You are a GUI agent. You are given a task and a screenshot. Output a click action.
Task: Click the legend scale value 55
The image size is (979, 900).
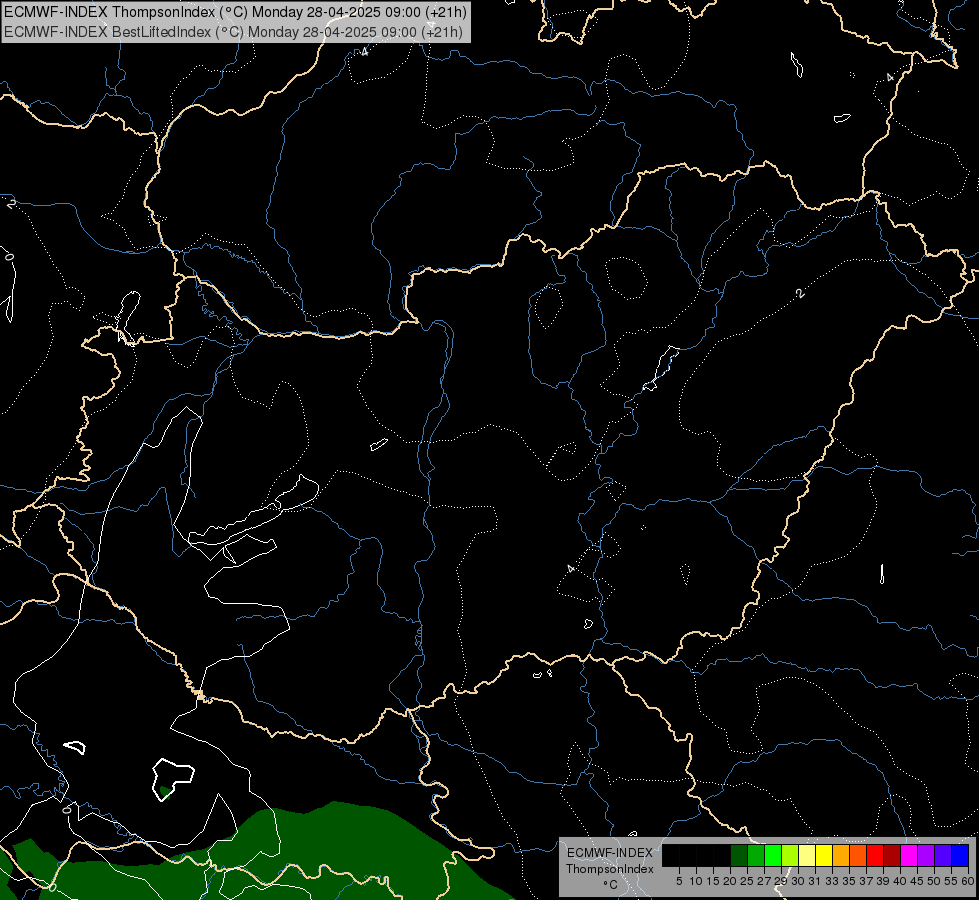pyautogui.click(x=952, y=881)
